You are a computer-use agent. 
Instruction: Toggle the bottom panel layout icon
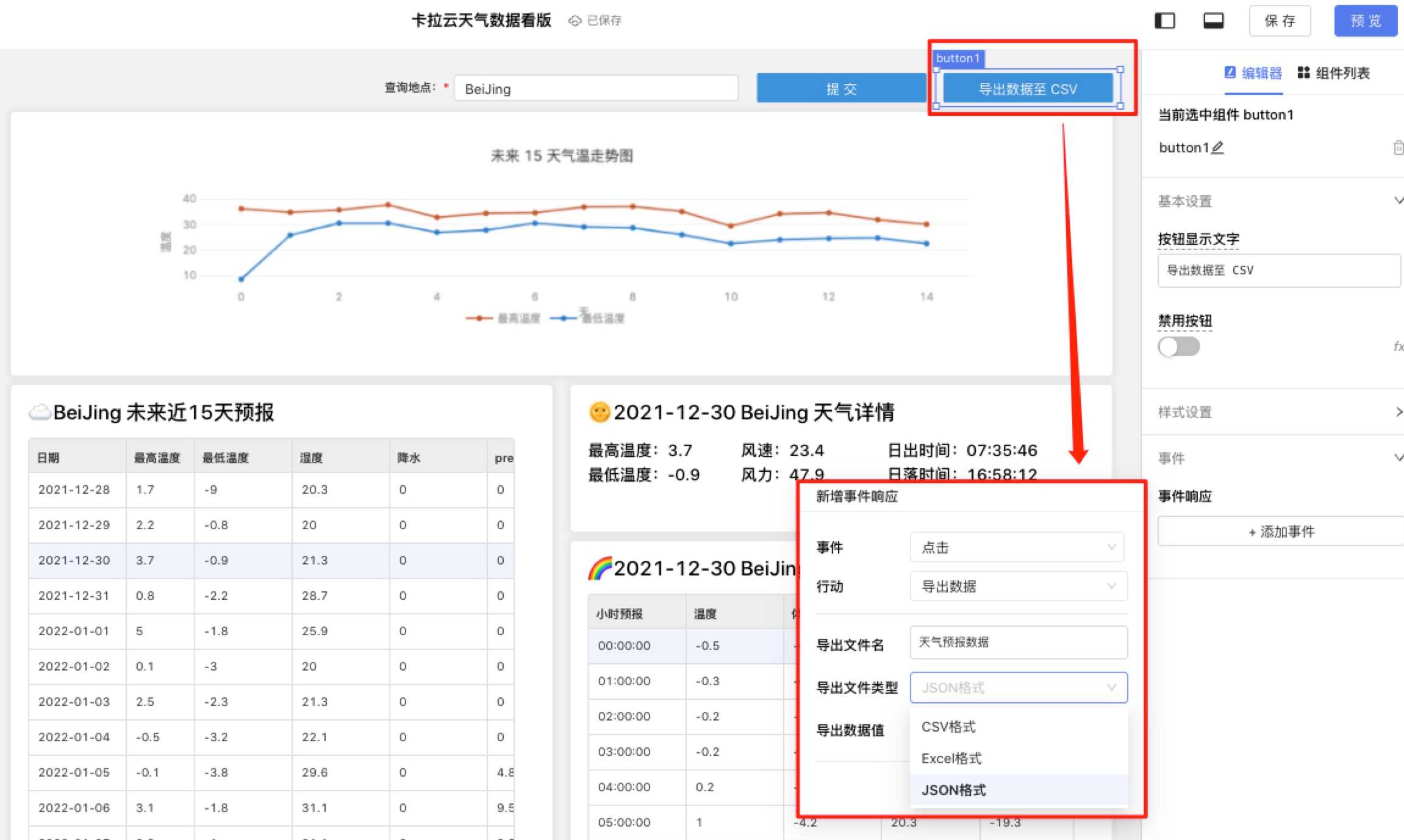tap(1212, 20)
